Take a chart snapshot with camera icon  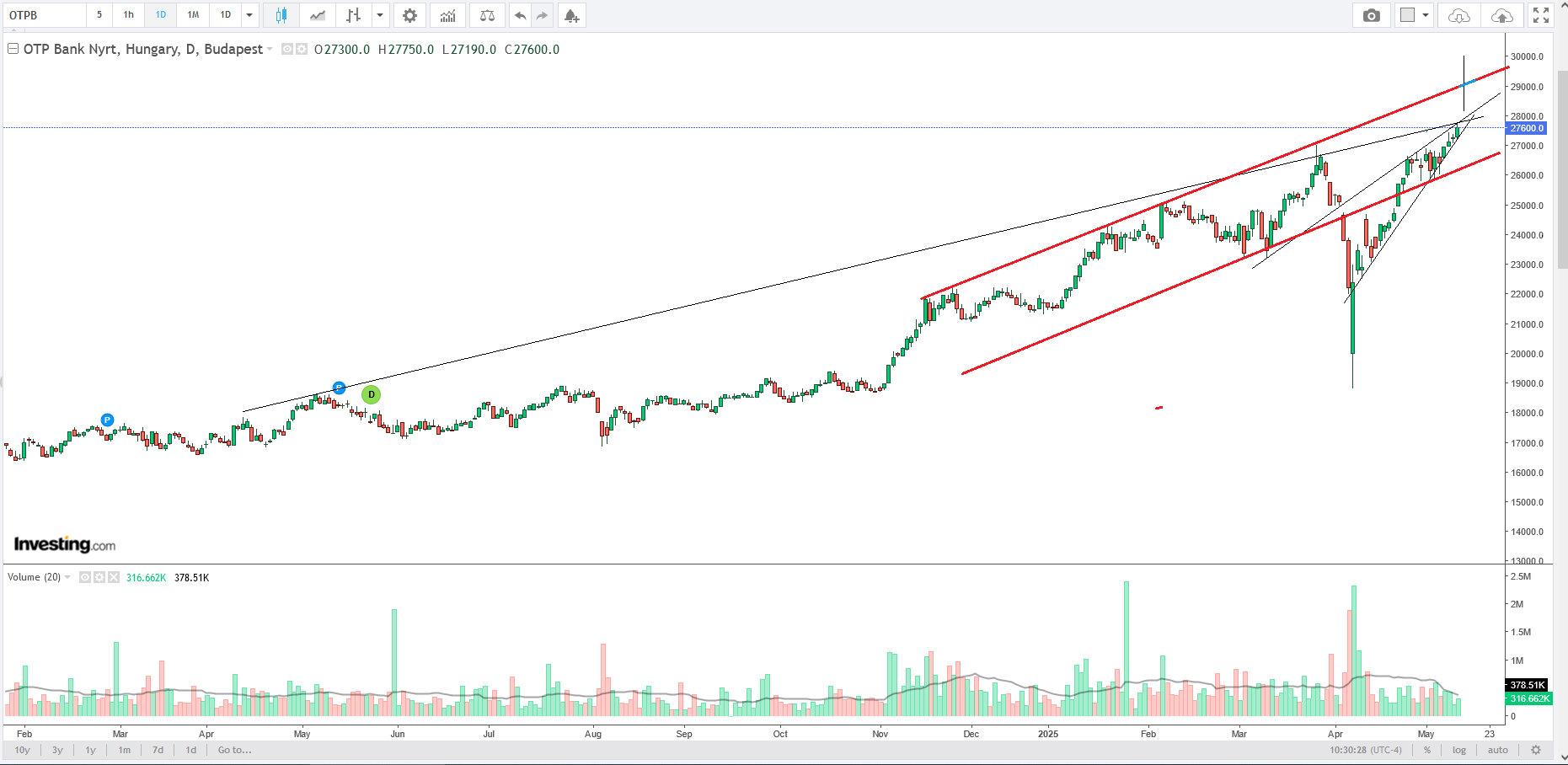click(x=1372, y=15)
